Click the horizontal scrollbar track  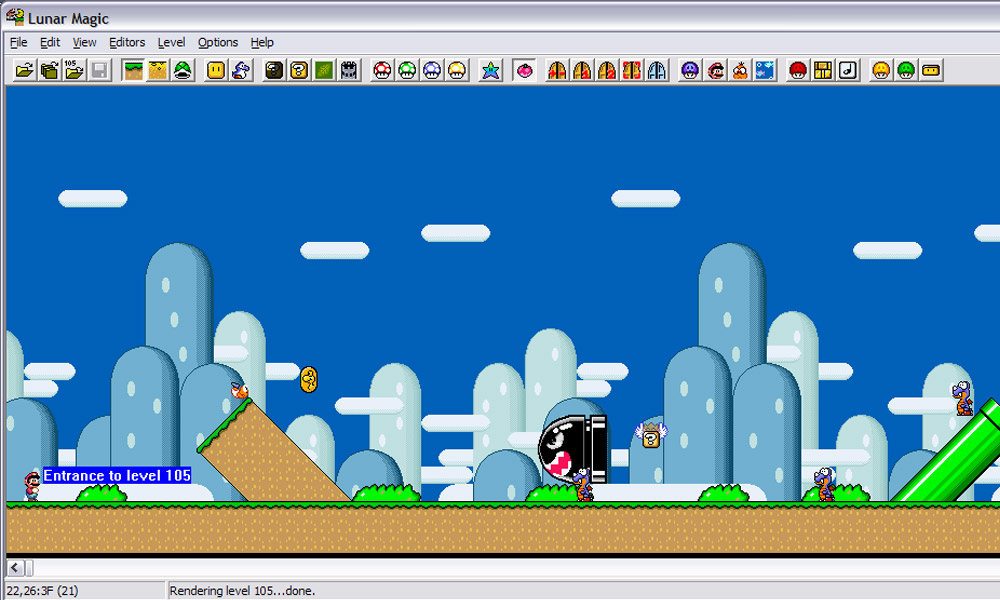(517, 567)
